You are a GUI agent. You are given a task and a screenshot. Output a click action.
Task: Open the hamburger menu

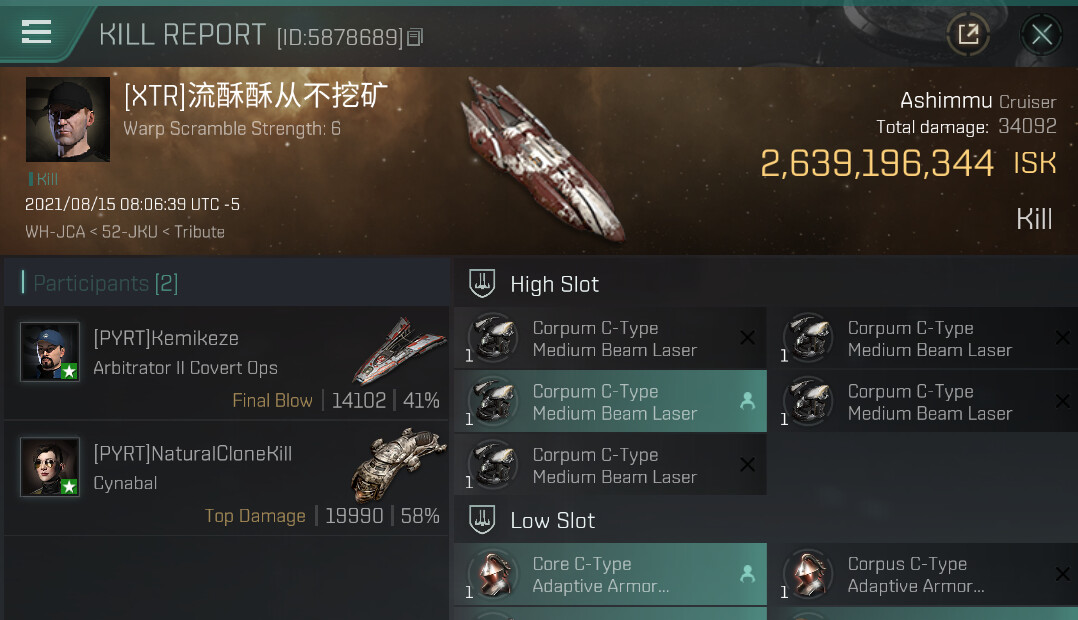click(x=36, y=32)
